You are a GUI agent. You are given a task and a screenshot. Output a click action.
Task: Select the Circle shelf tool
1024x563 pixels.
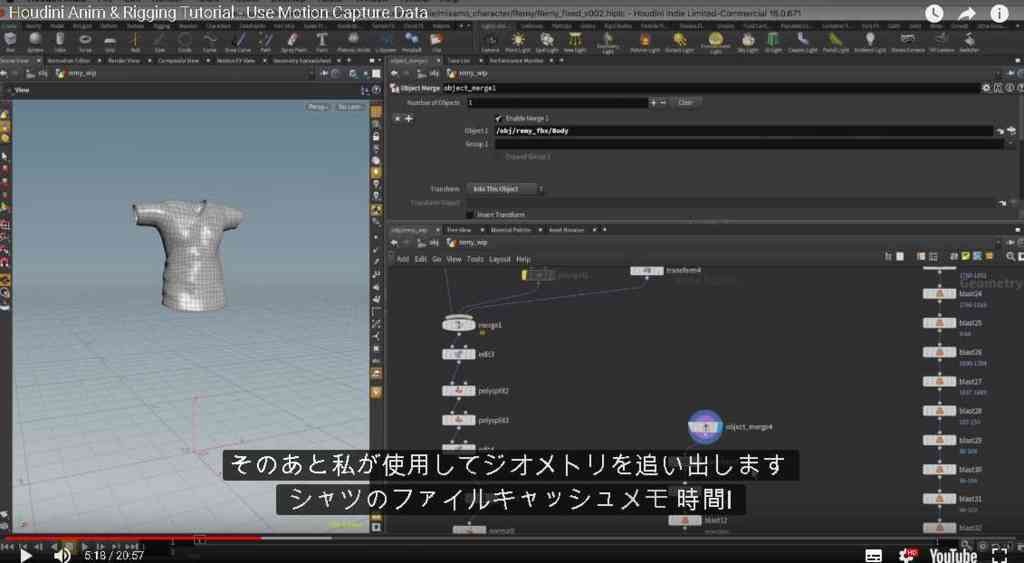click(x=185, y=41)
